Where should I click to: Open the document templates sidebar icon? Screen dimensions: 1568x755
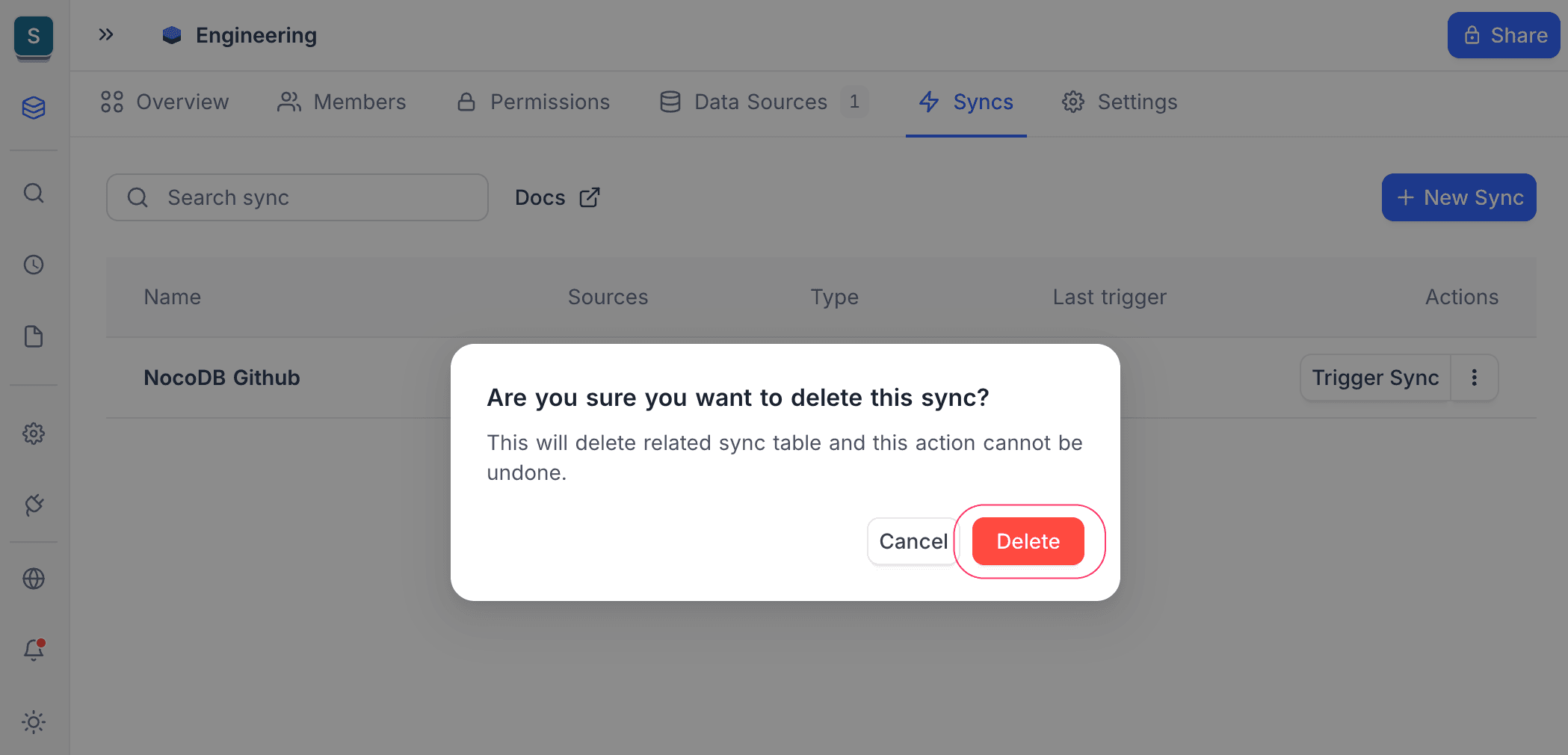tap(34, 336)
